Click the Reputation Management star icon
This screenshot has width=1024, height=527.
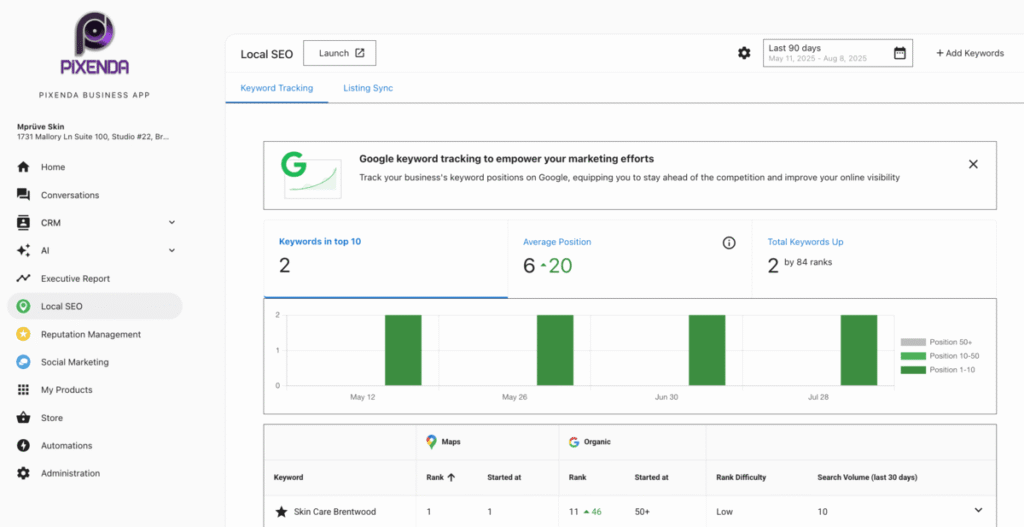point(23,334)
